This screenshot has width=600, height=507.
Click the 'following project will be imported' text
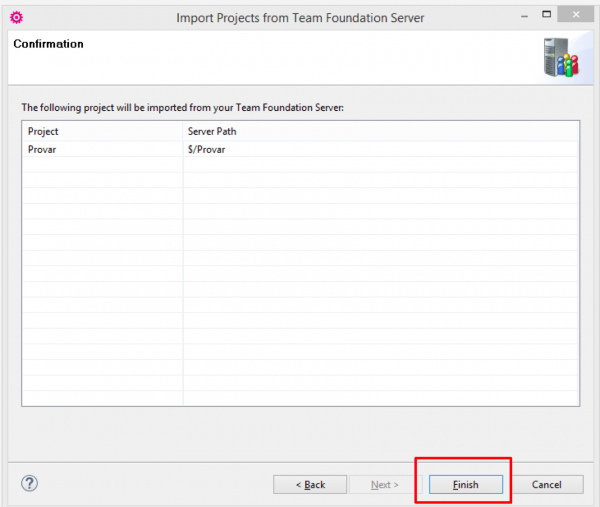(x=183, y=108)
